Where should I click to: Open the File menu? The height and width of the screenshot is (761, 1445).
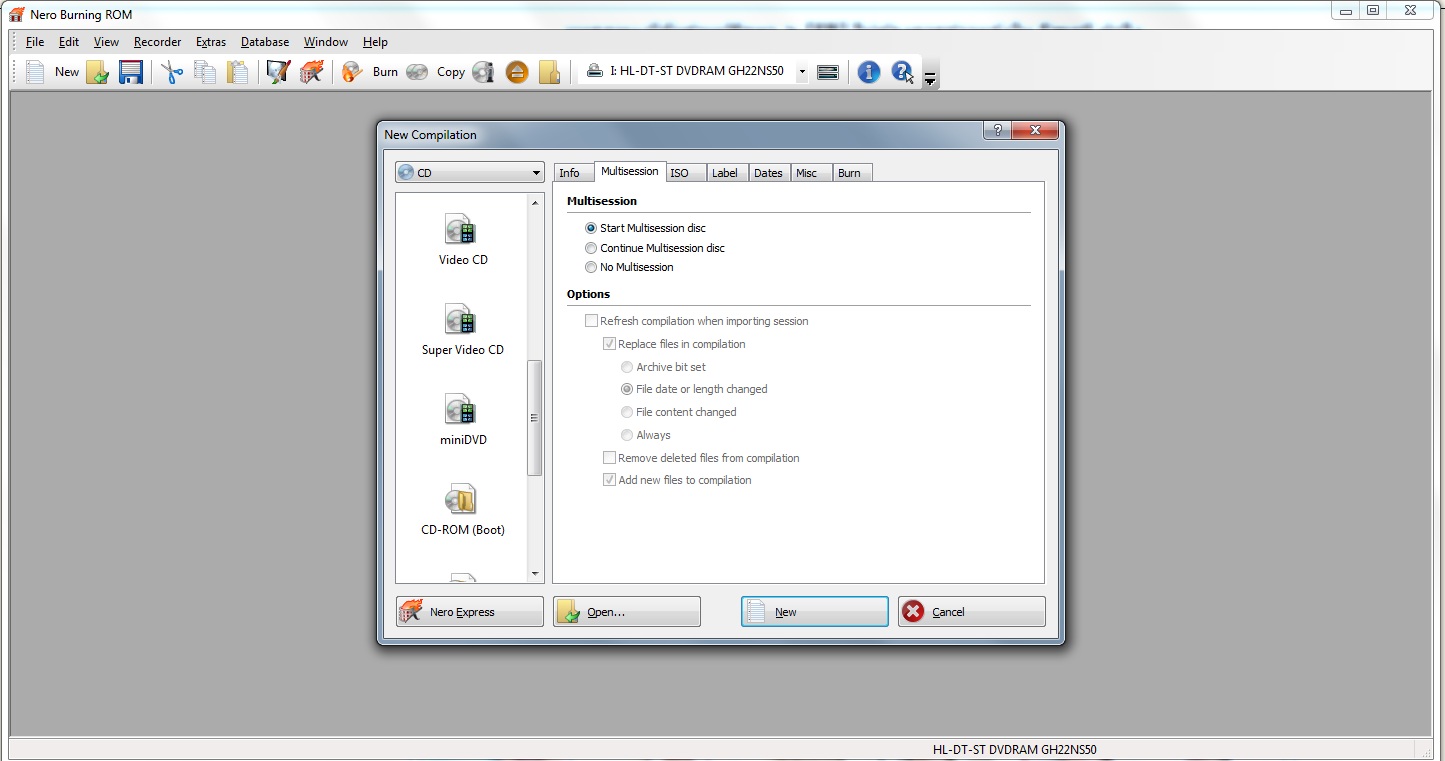(35, 42)
